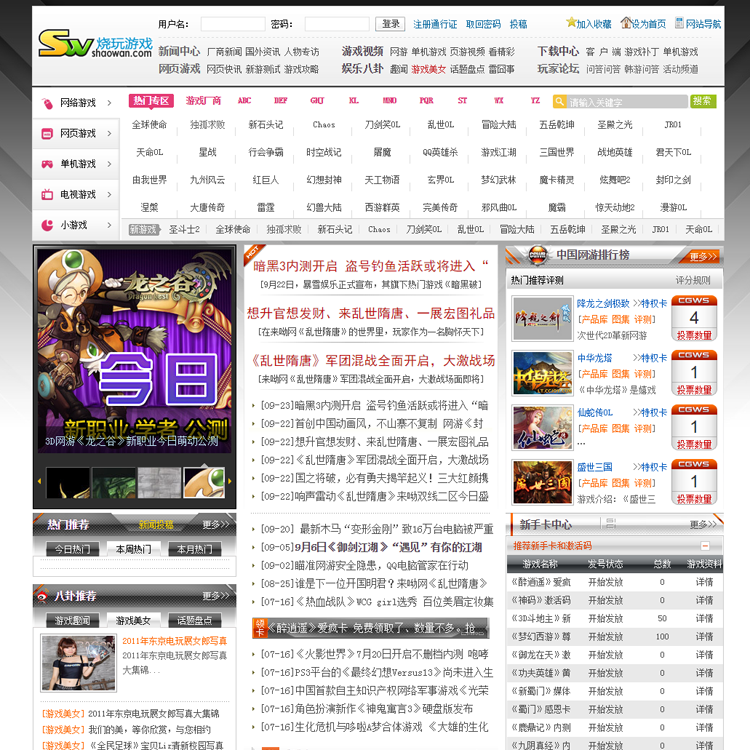Click the 盛世三国 game thumbnail
The height and width of the screenshot is (750, 750).
point(542,482)
